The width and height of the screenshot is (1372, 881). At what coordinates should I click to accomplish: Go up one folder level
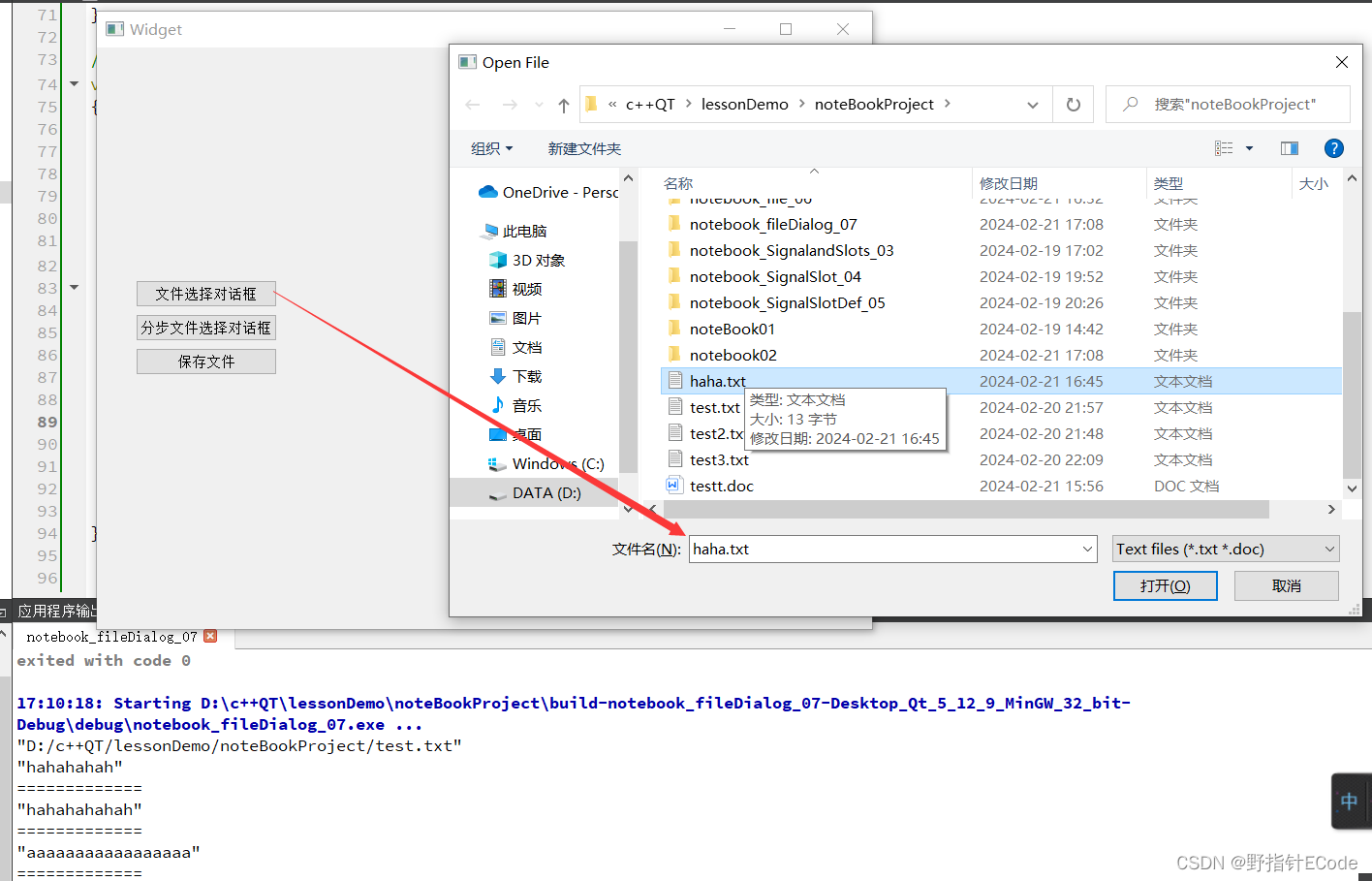pos(564,105)
